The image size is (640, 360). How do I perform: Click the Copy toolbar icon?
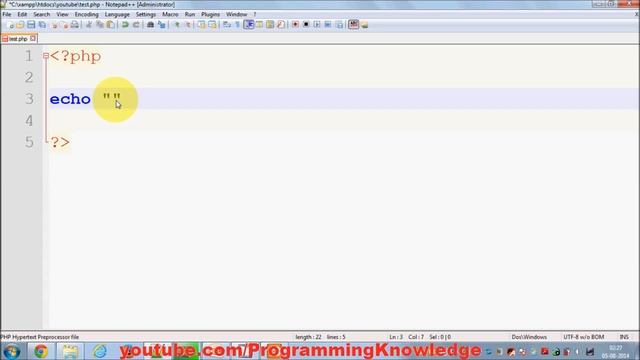click(100, 25)
